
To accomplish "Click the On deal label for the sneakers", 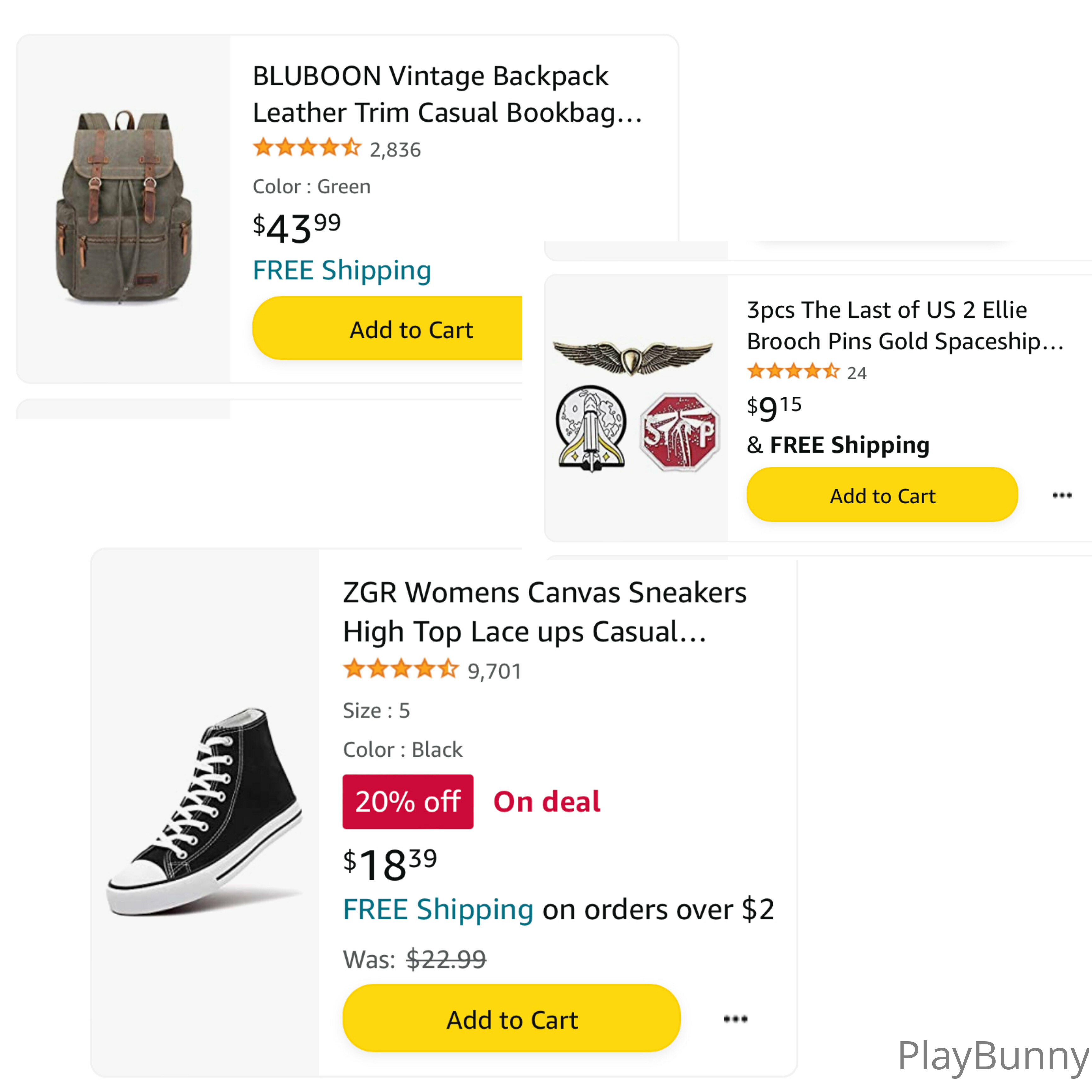I will 546,801.
